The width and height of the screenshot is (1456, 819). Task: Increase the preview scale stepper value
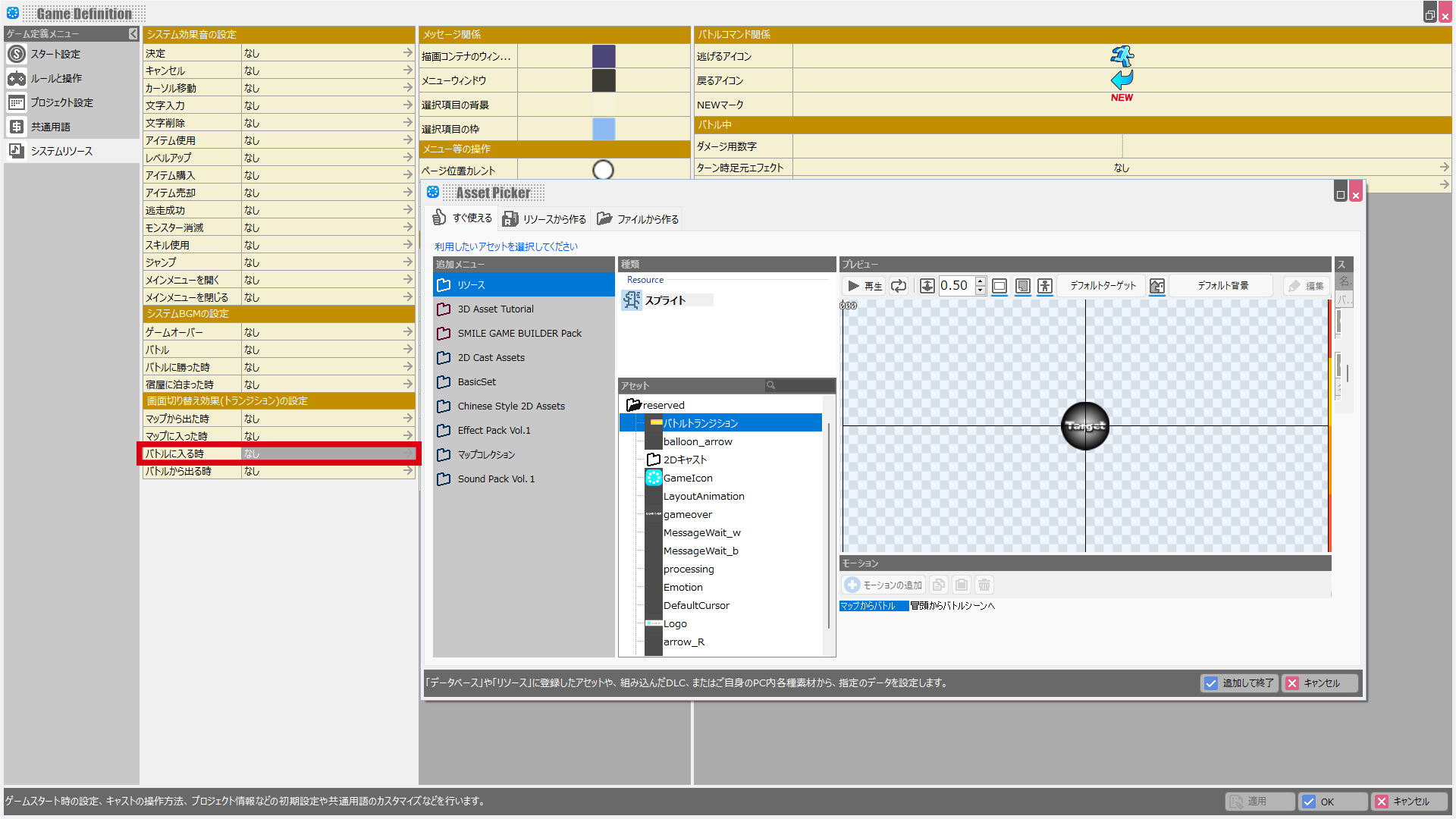click(x=980, y=281)
